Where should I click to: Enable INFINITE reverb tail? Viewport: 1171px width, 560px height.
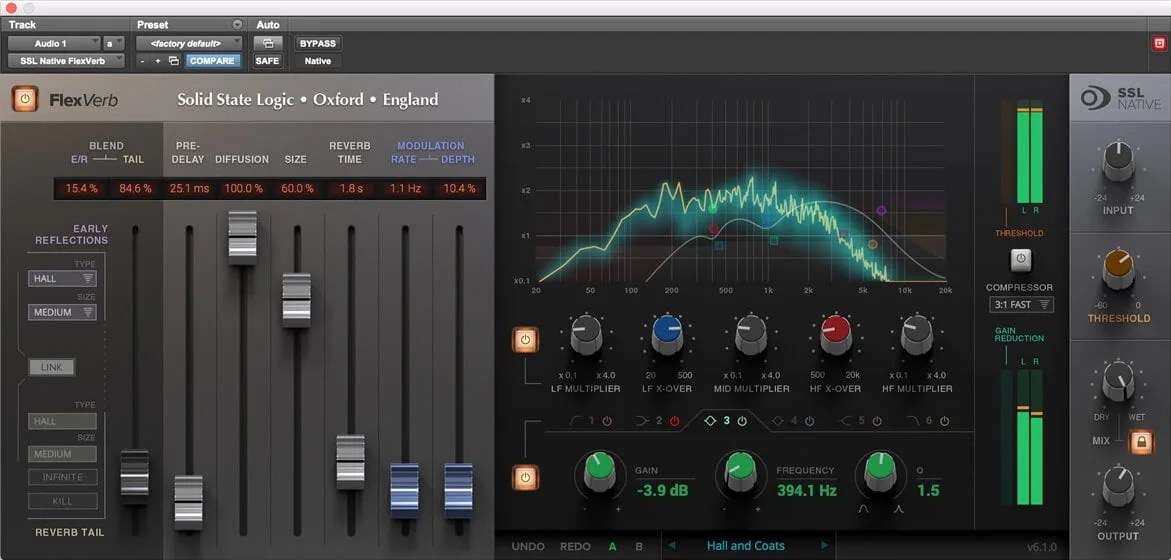(x=63, y=476)
